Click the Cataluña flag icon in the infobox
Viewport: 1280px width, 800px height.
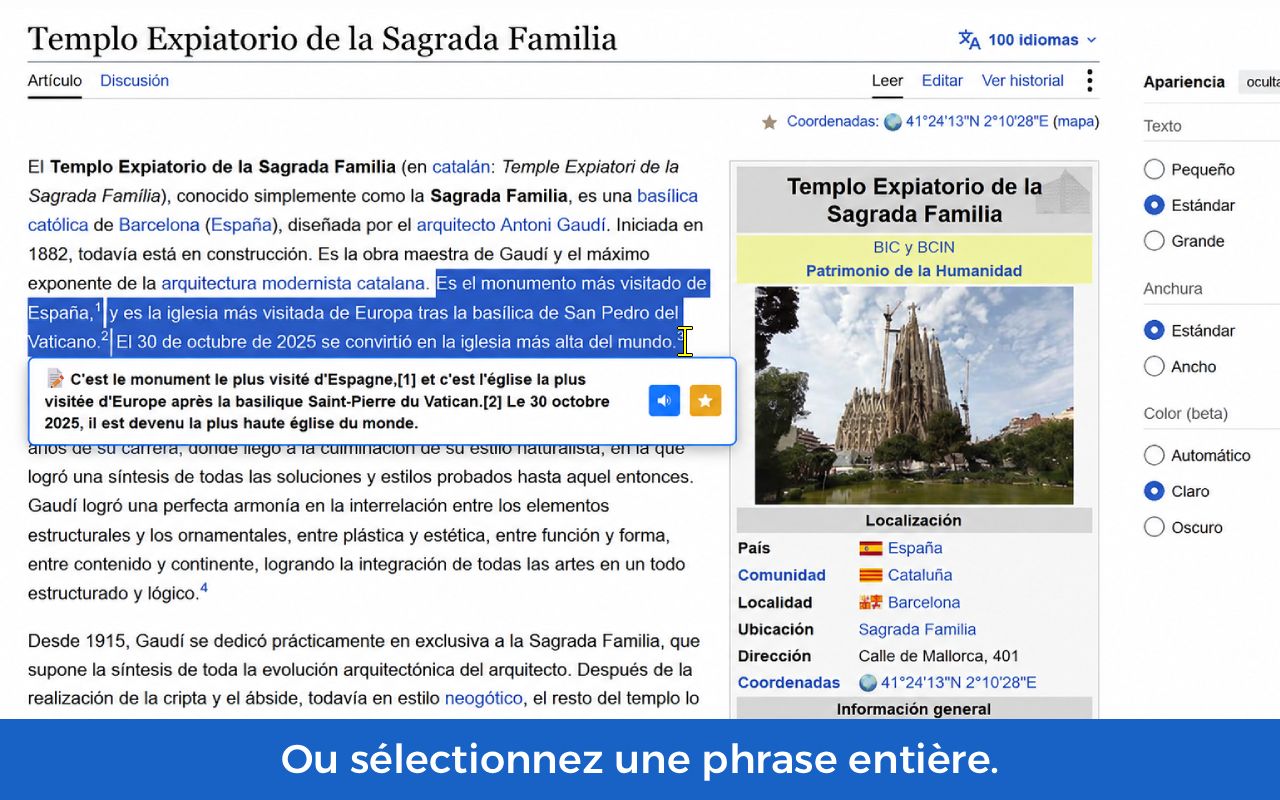click(x=871, y=575)
